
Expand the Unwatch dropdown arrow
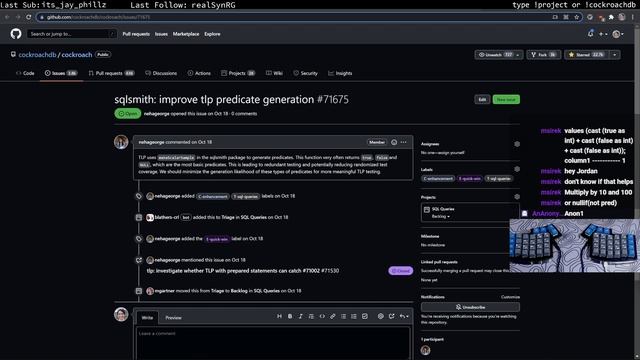click(x=518, y=55)
